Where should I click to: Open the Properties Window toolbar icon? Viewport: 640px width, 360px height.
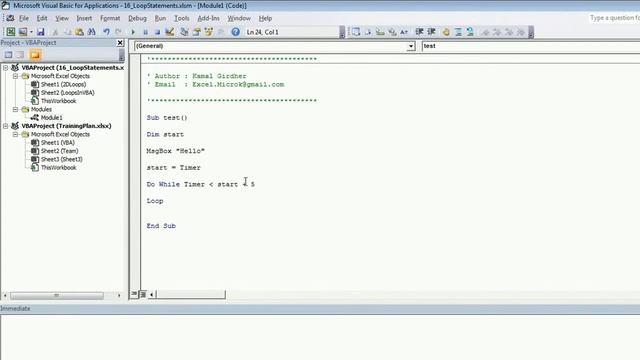tap(196, 32)
